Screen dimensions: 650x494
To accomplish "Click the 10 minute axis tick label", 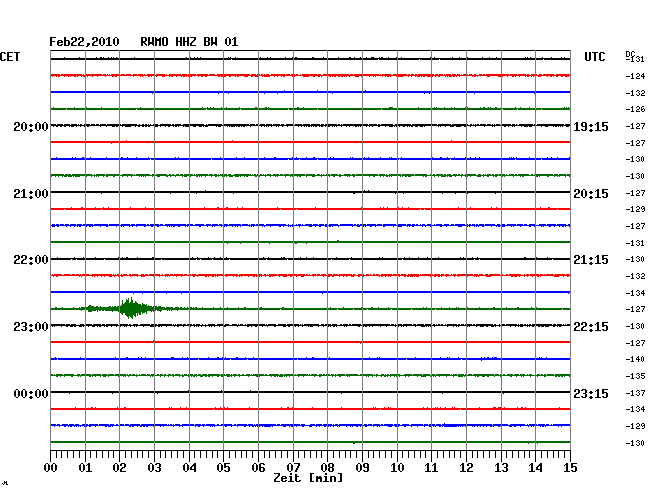I will pos(397,467).
